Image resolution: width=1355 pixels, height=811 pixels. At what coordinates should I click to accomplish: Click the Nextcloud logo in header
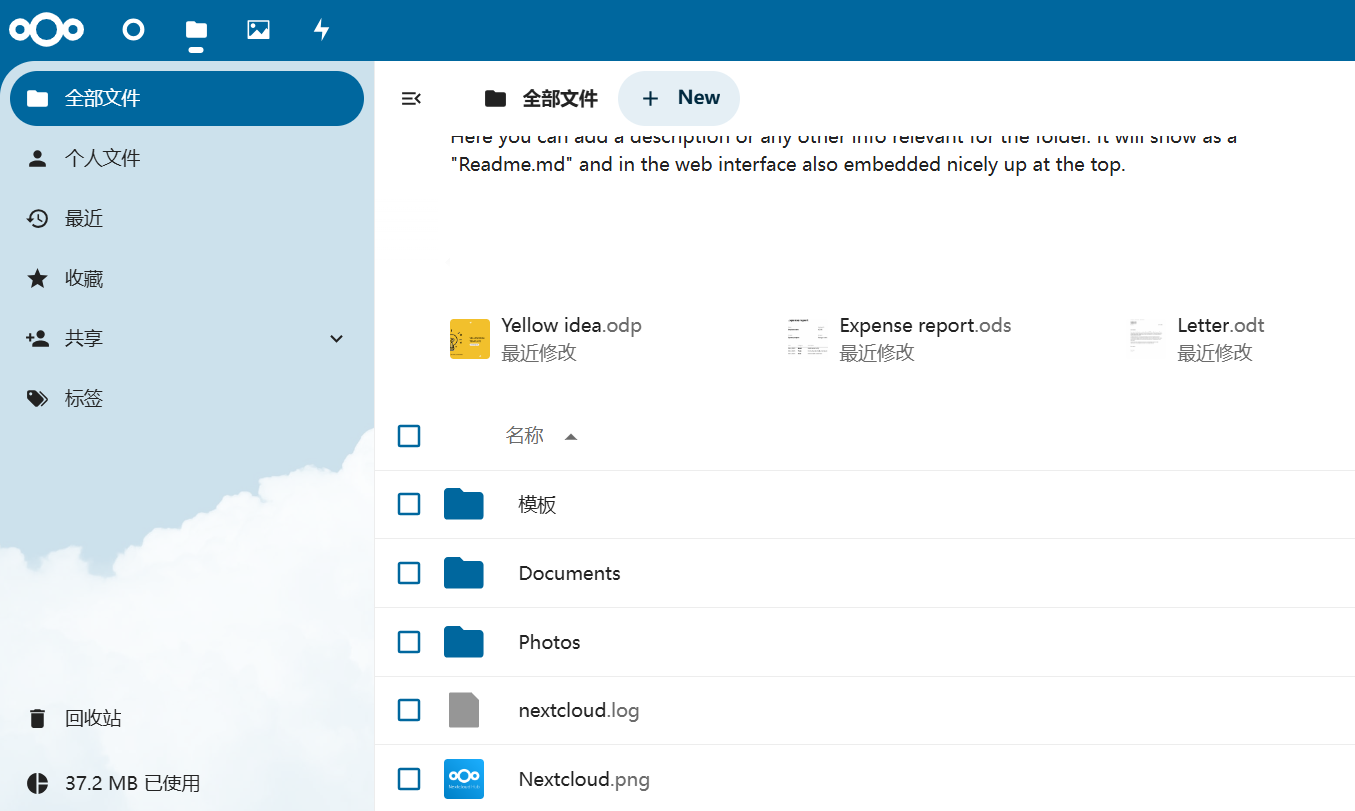46,30
